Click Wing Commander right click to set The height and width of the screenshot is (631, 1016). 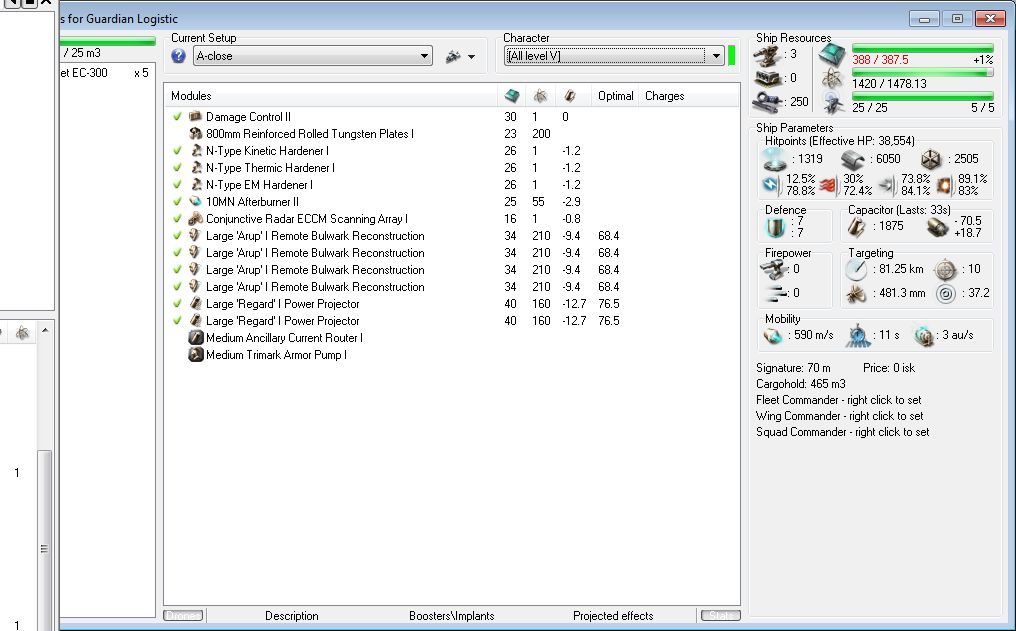tap(840, 416)
